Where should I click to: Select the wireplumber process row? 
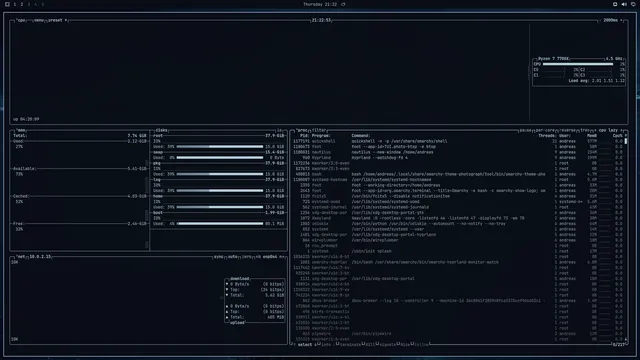[x=457, y=240]
